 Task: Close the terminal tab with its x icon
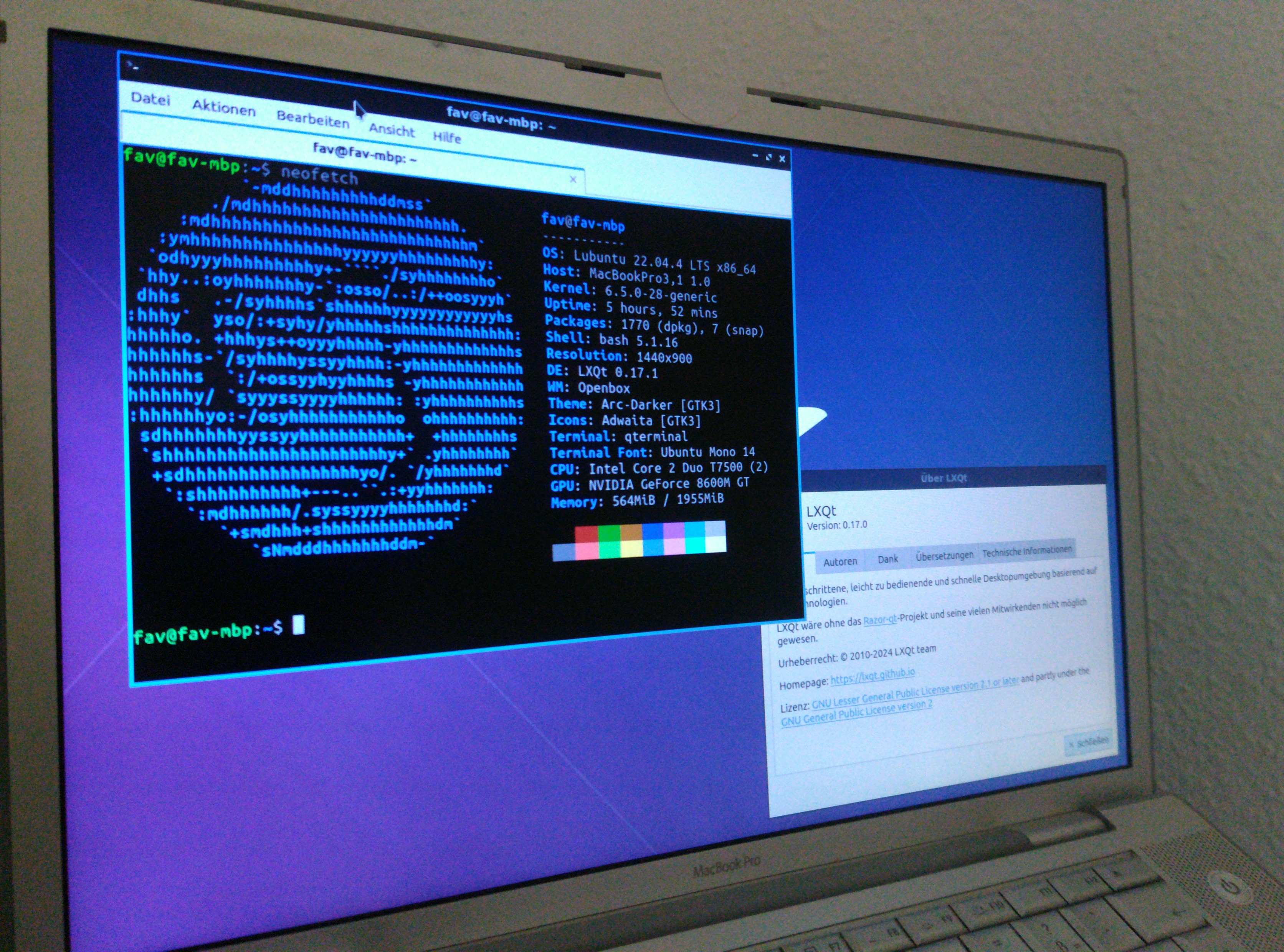tap(573, 179)
